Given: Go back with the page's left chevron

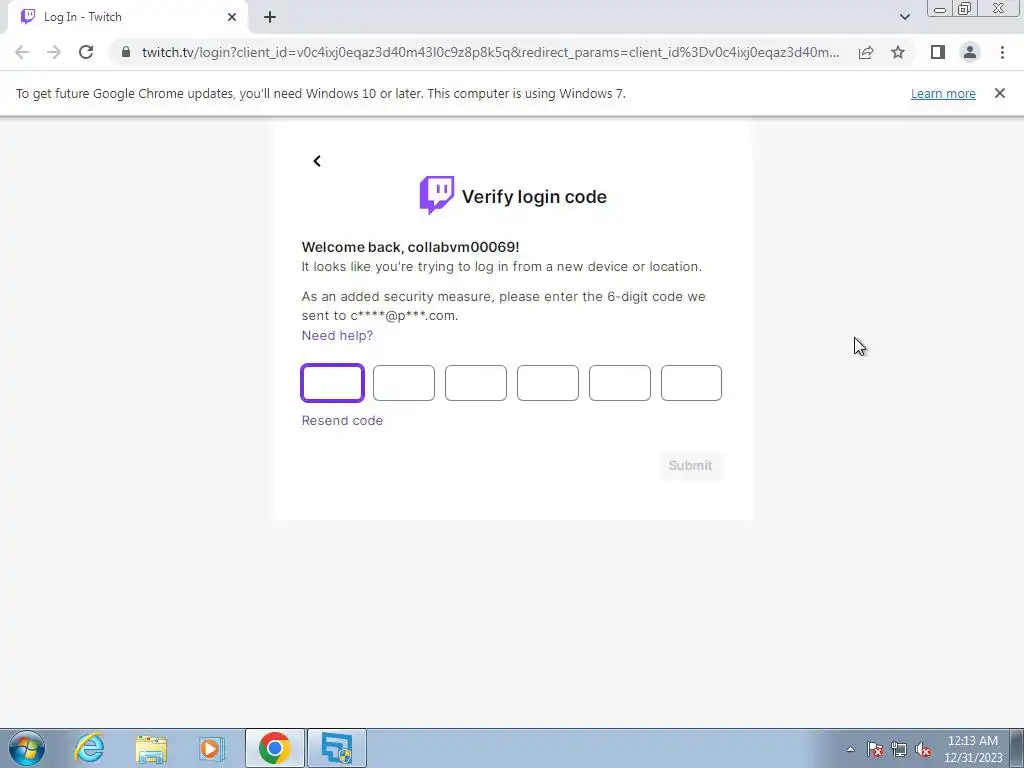Looking at the screenshot, I should [317, 161].
